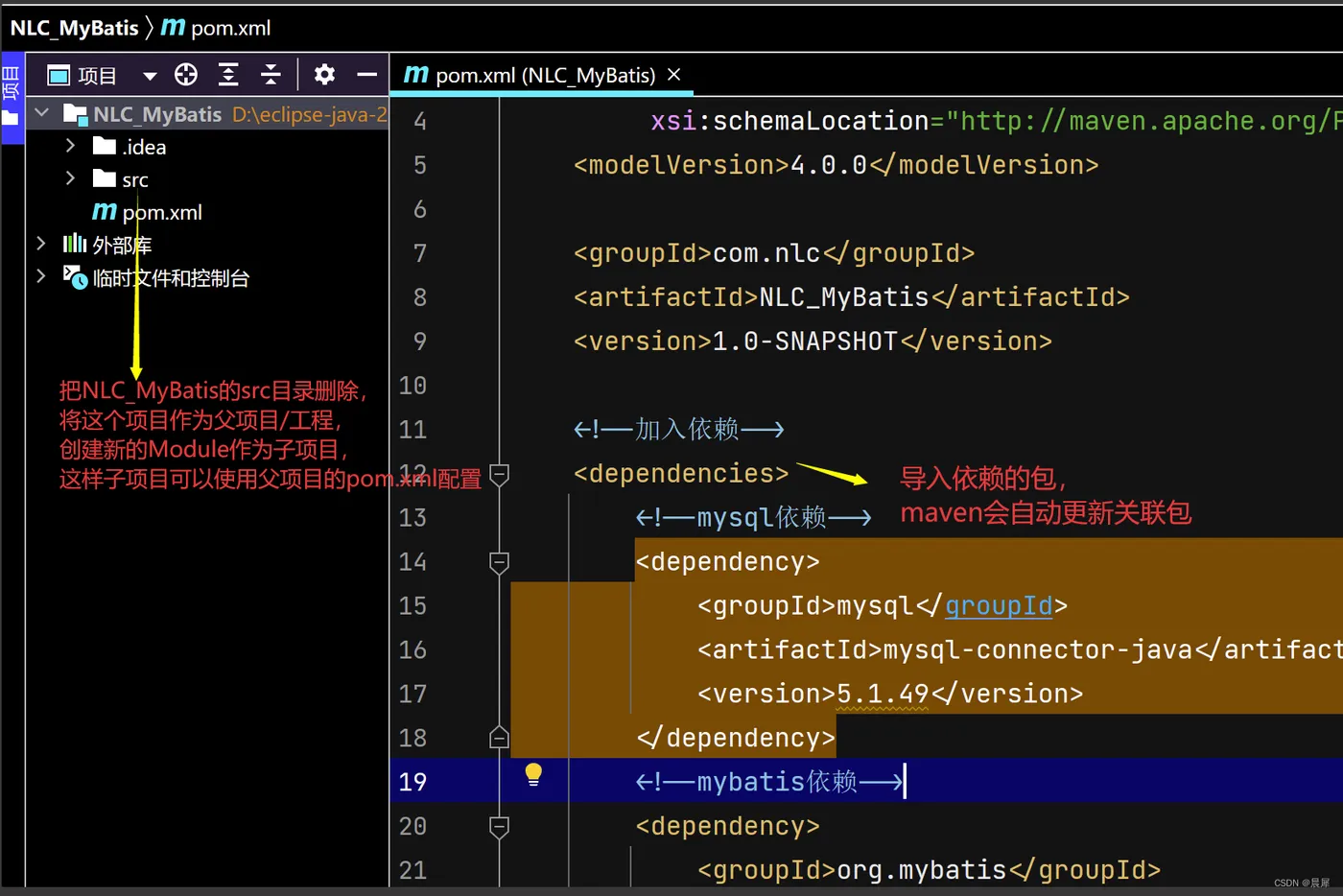
Task: Fold the dependencies block at line 12
Action: pyautogui.click(x=499, y=474)
